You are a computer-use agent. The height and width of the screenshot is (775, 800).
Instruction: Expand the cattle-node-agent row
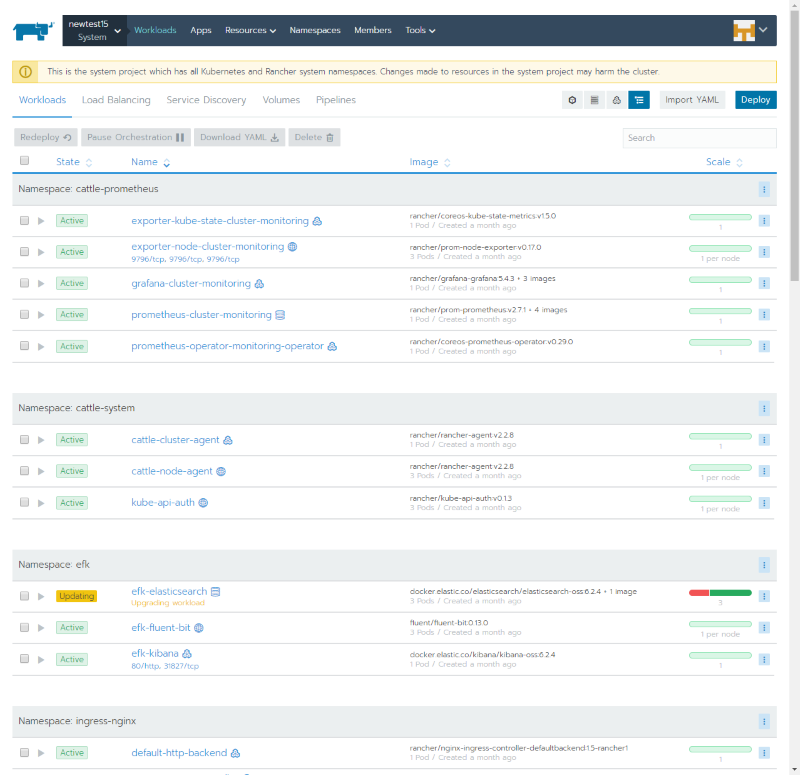tap(41, 471)
